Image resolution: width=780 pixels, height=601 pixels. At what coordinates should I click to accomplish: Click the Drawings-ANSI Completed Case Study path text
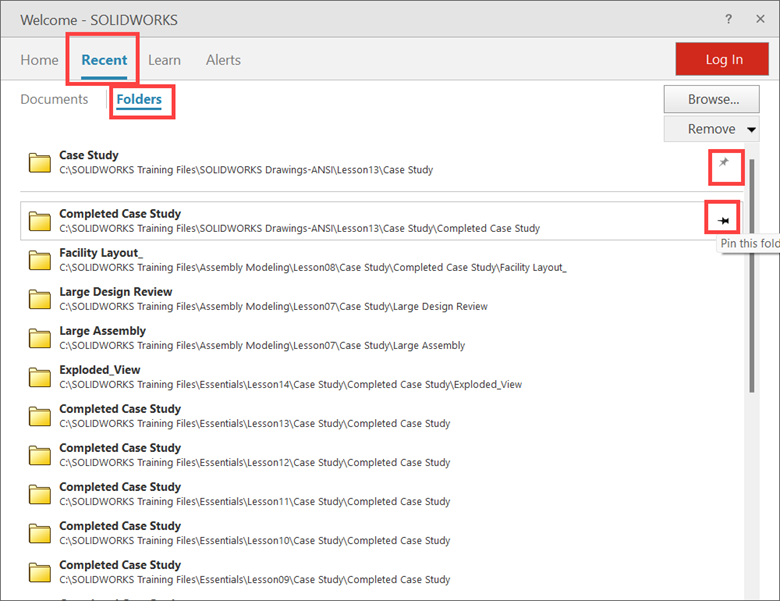[x=299, y=229]
